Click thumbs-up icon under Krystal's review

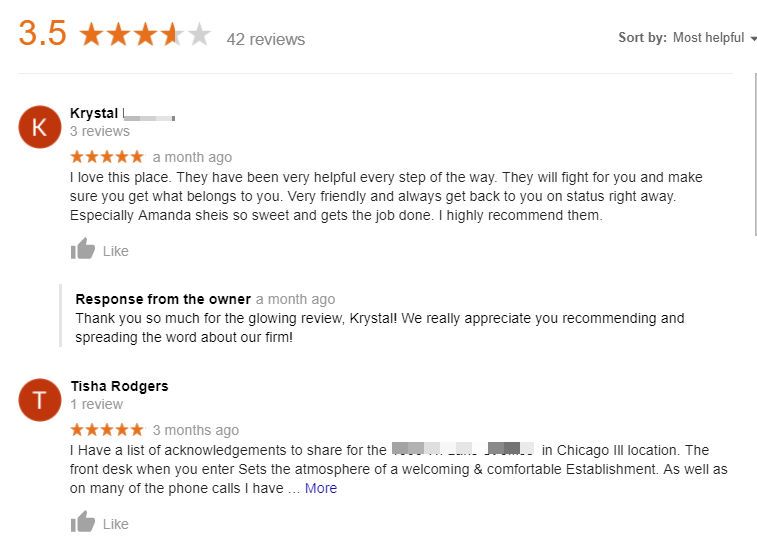click(x=83, y=250)
